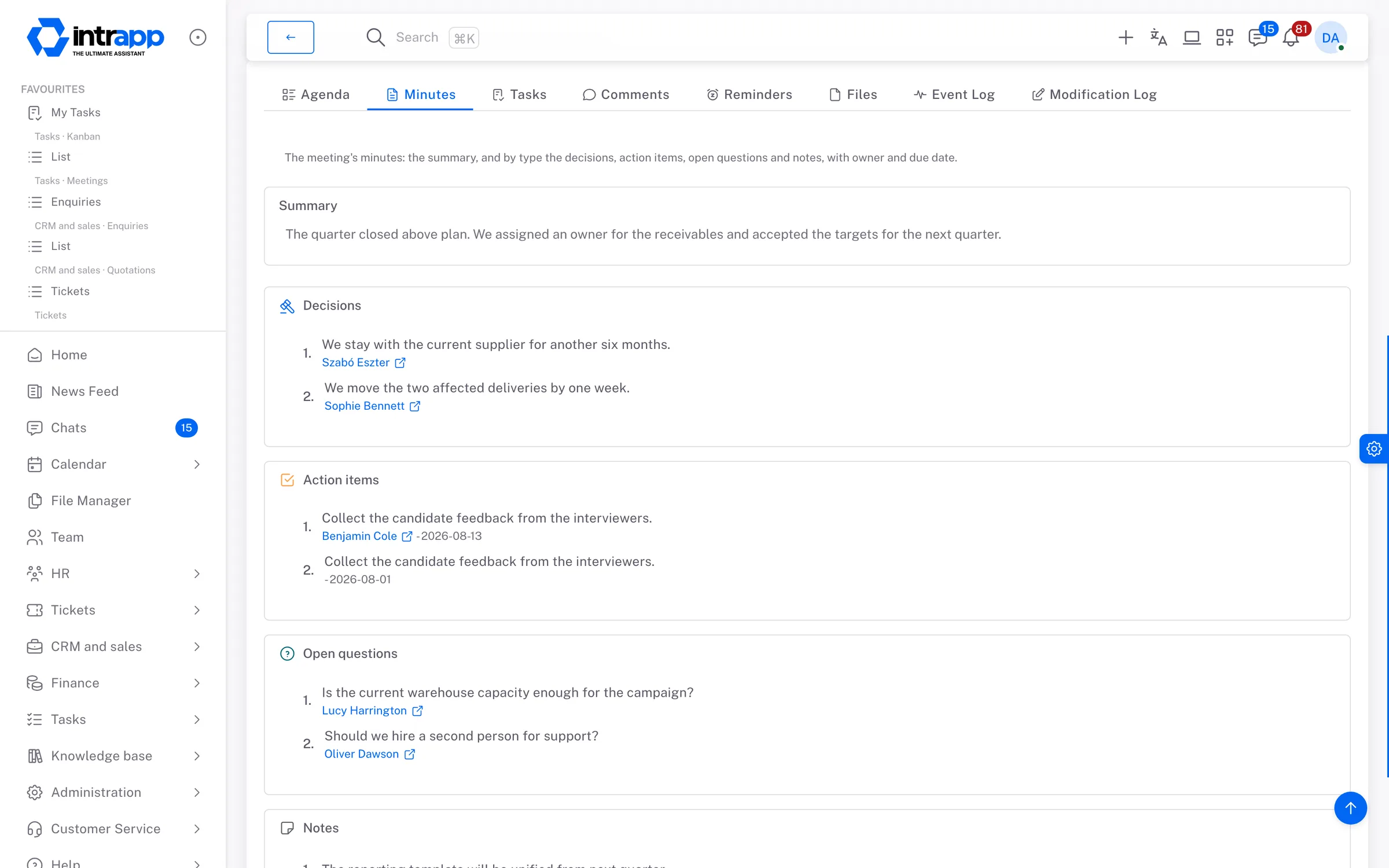Expand the Administration menu chevron
The image size is (1389, 868).
point(197,792)
